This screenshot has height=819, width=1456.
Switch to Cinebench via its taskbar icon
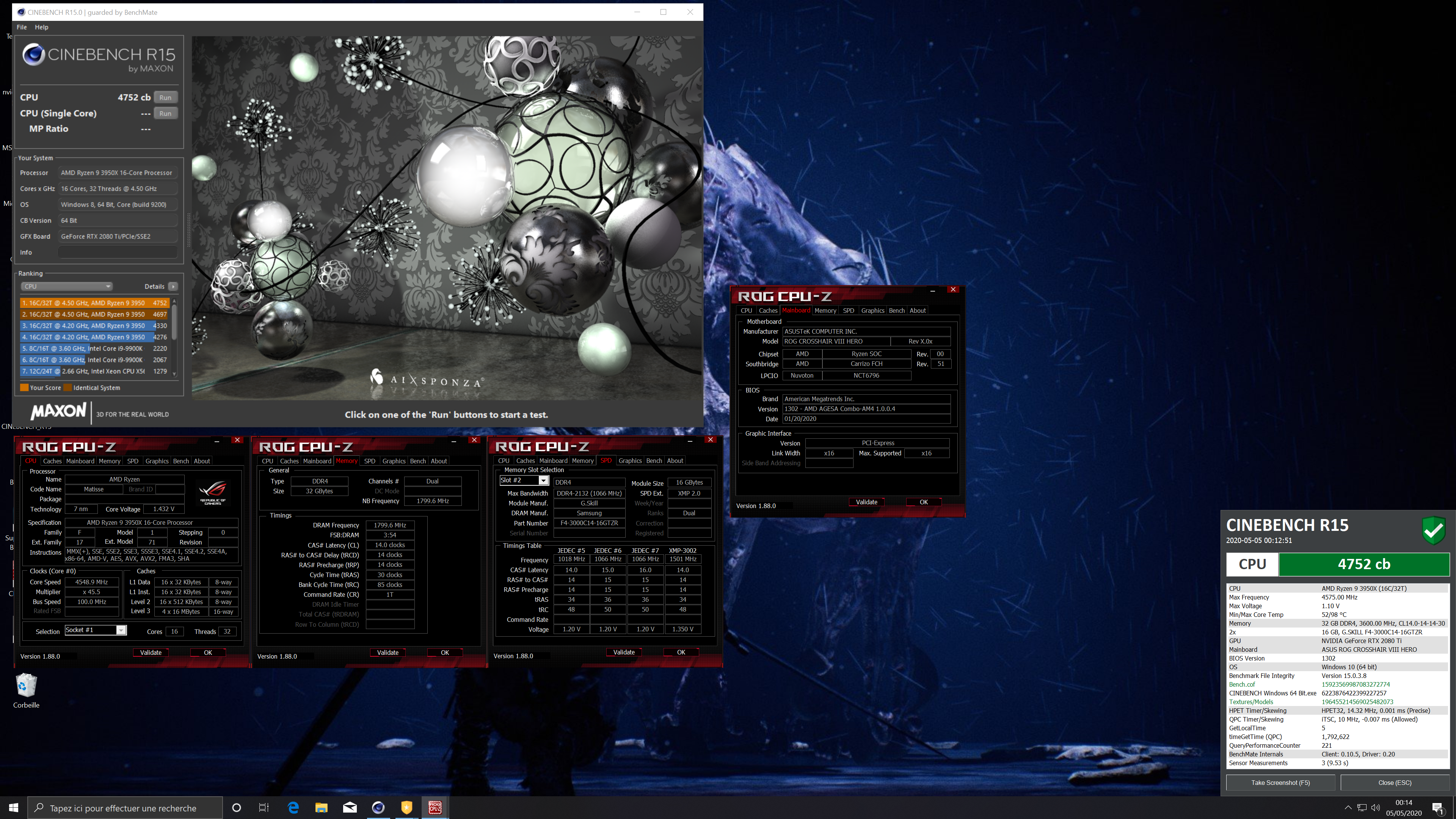point(378,808)
